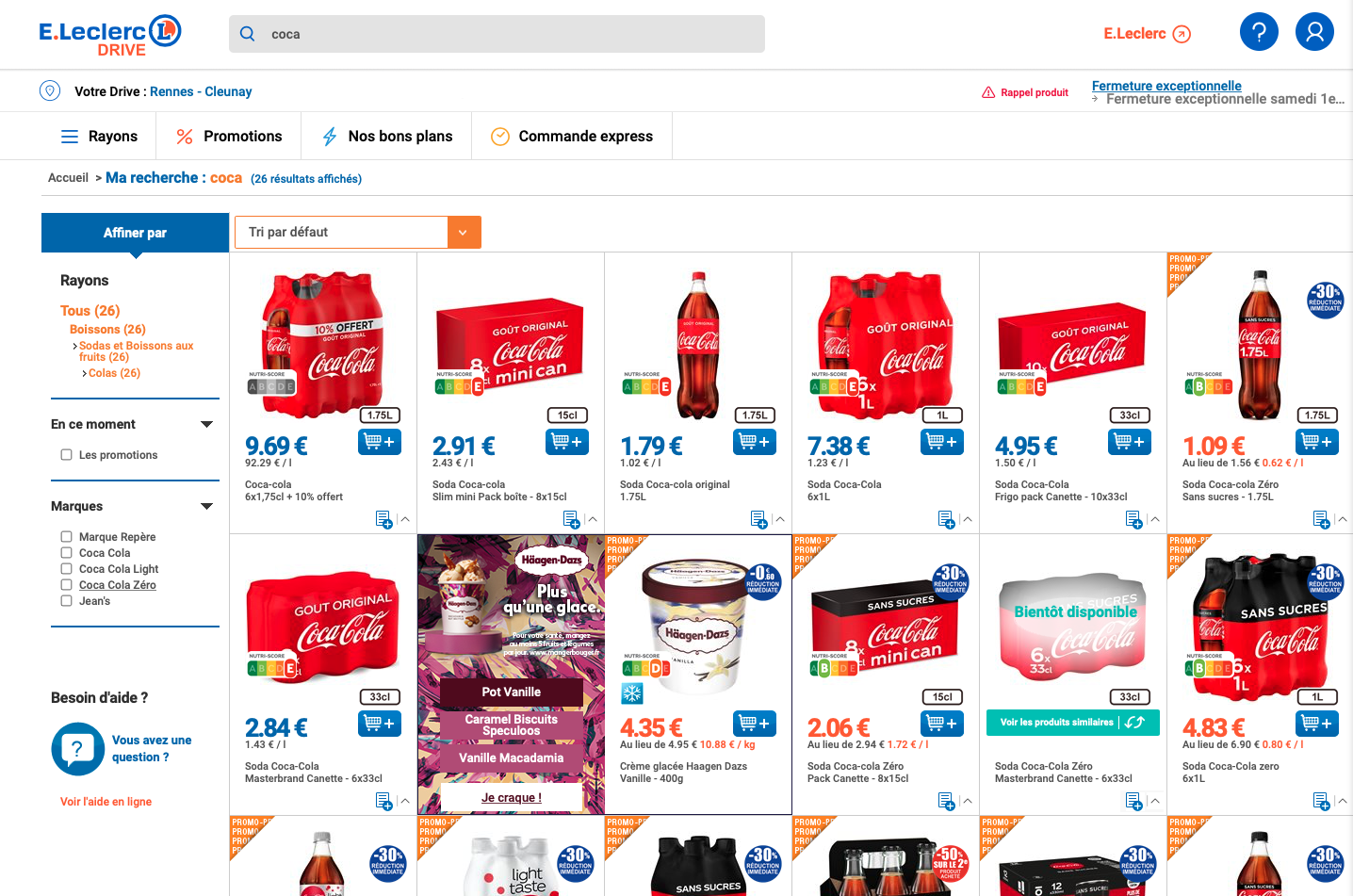Click the Je craque ! ad button
1353x896 pixels.
[512, 797]
